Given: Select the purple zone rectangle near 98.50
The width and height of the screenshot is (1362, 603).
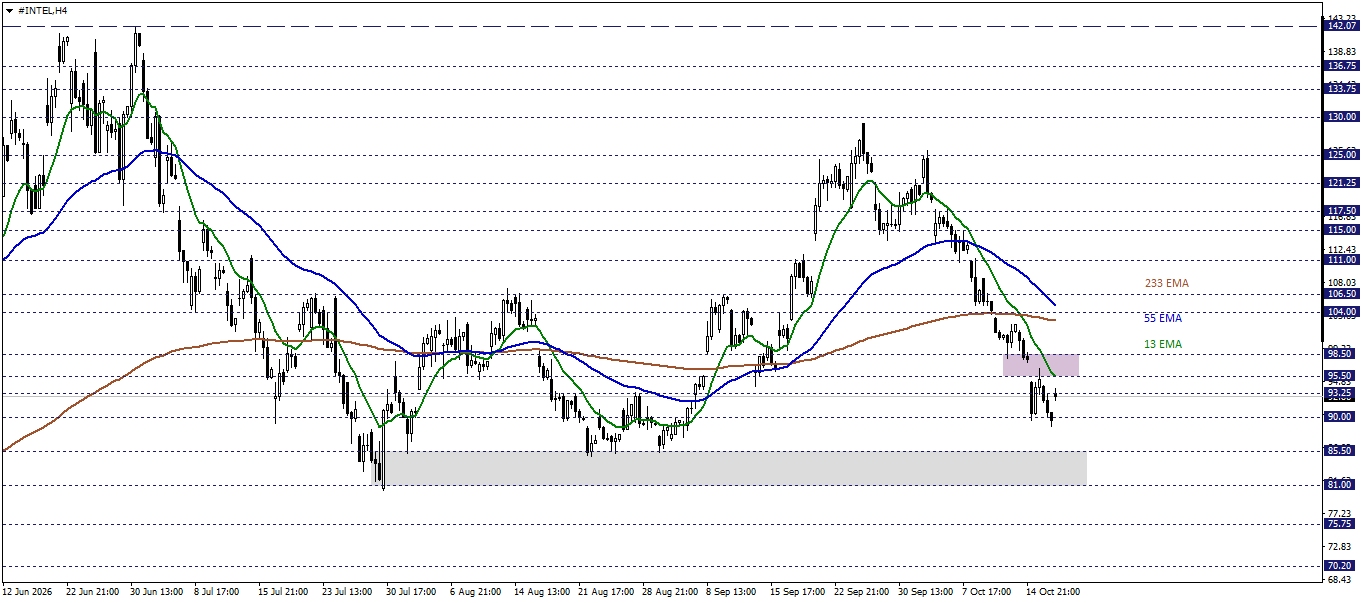Looking at the screenshot, I should 1041,365.
